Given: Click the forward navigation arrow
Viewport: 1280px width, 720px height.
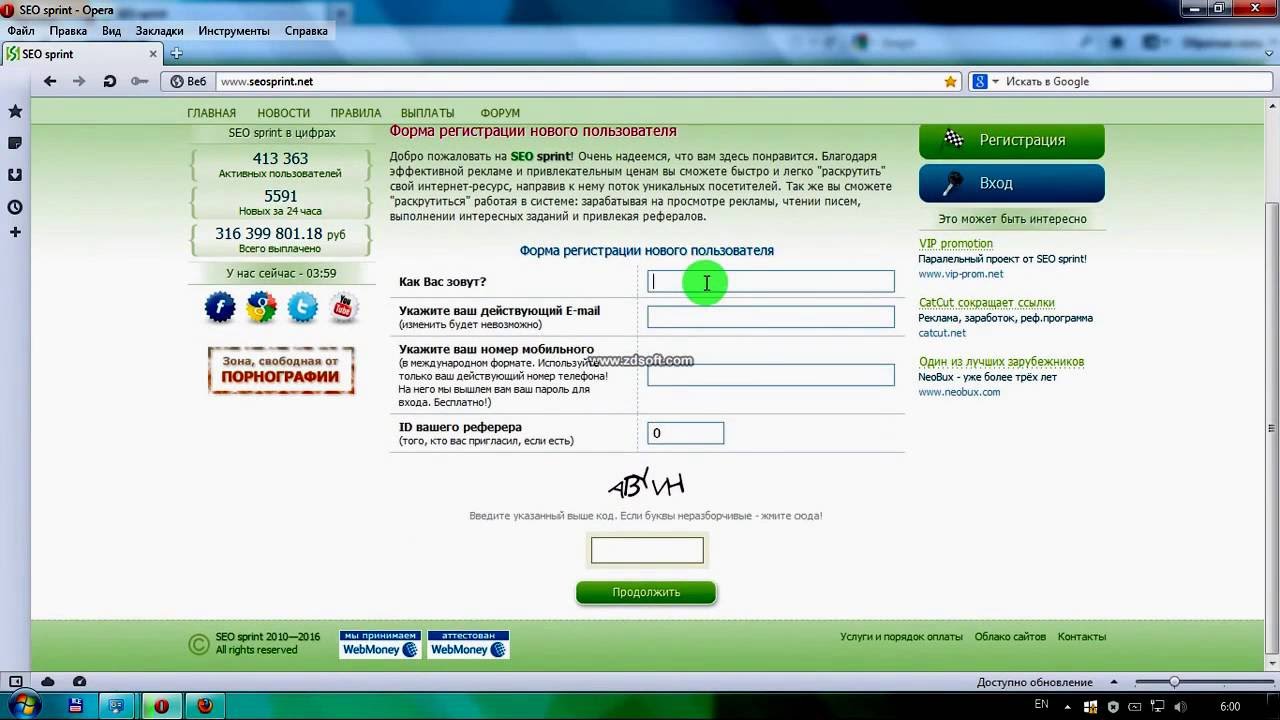Looking at the screenshot, I should coord(79,82).
